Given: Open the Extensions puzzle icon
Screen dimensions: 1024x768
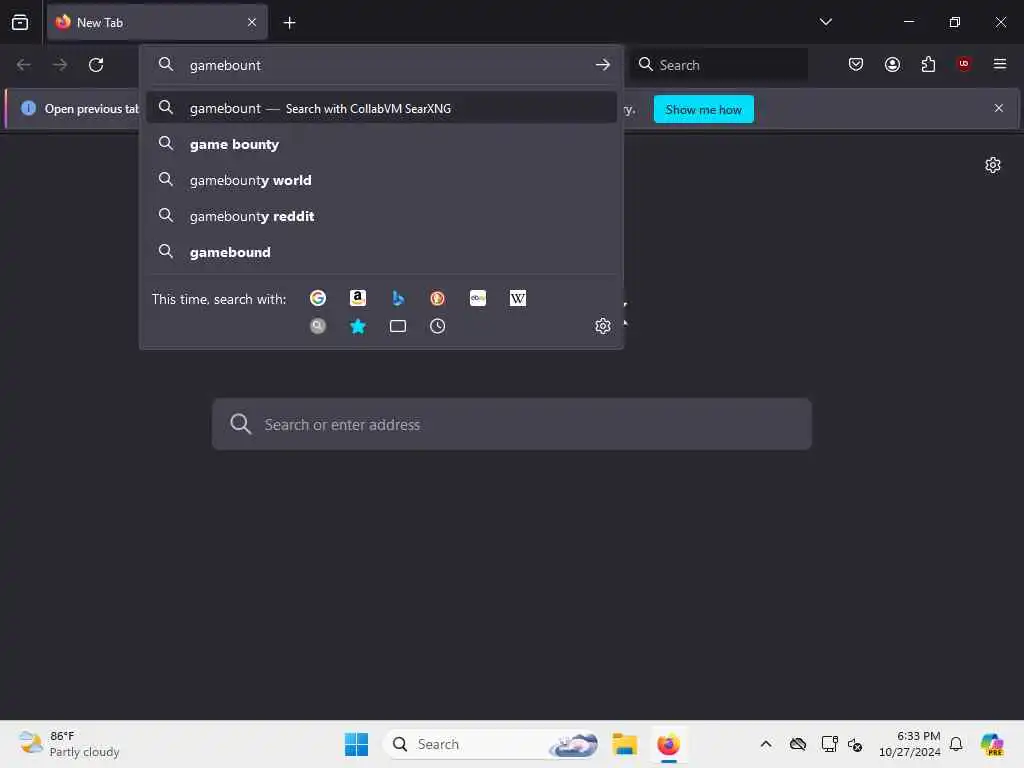Looking at the screenshot, I should pyautogui.click(x=928, y=64).
